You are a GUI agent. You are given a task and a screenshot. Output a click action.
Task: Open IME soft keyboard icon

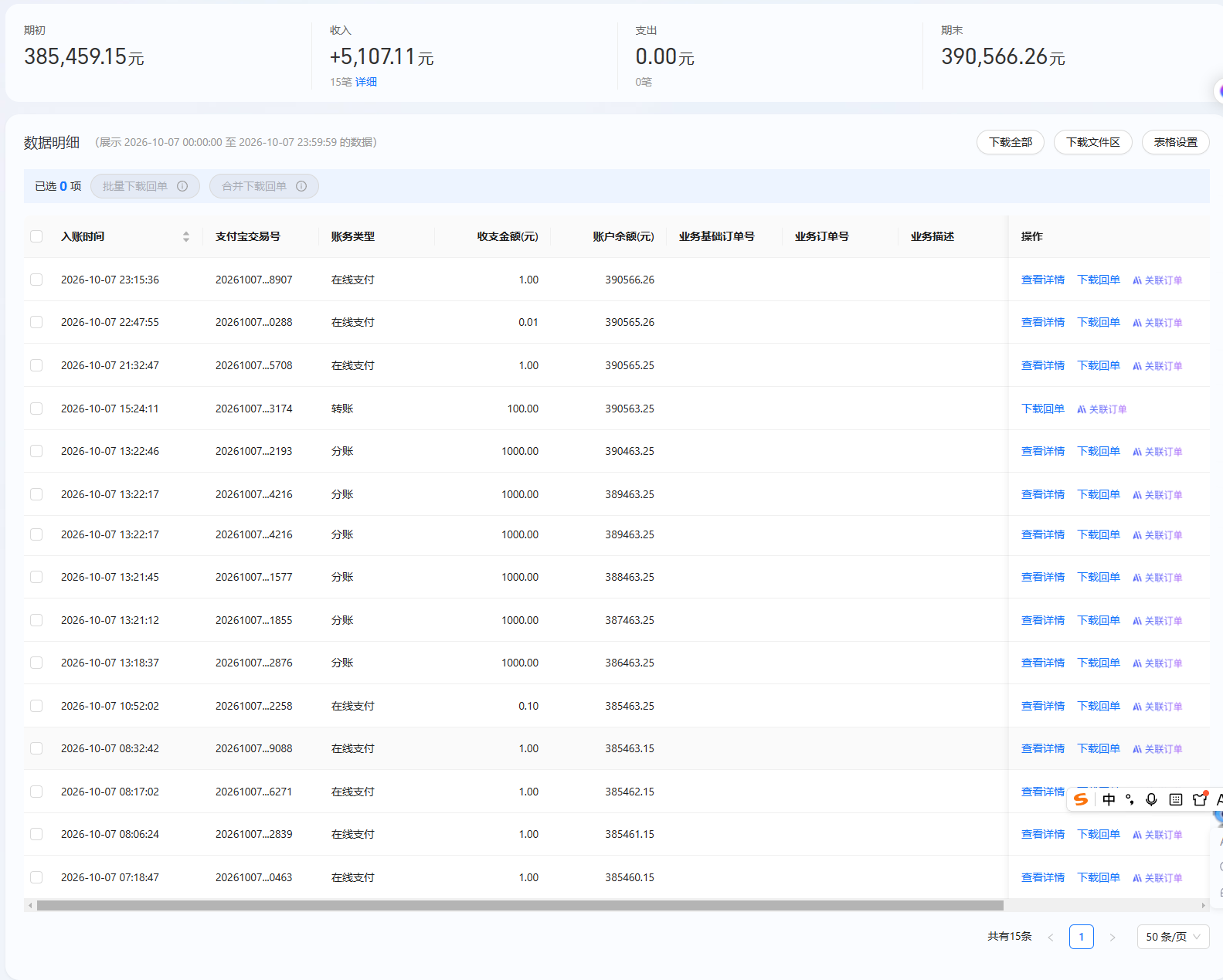point(1176,799)
